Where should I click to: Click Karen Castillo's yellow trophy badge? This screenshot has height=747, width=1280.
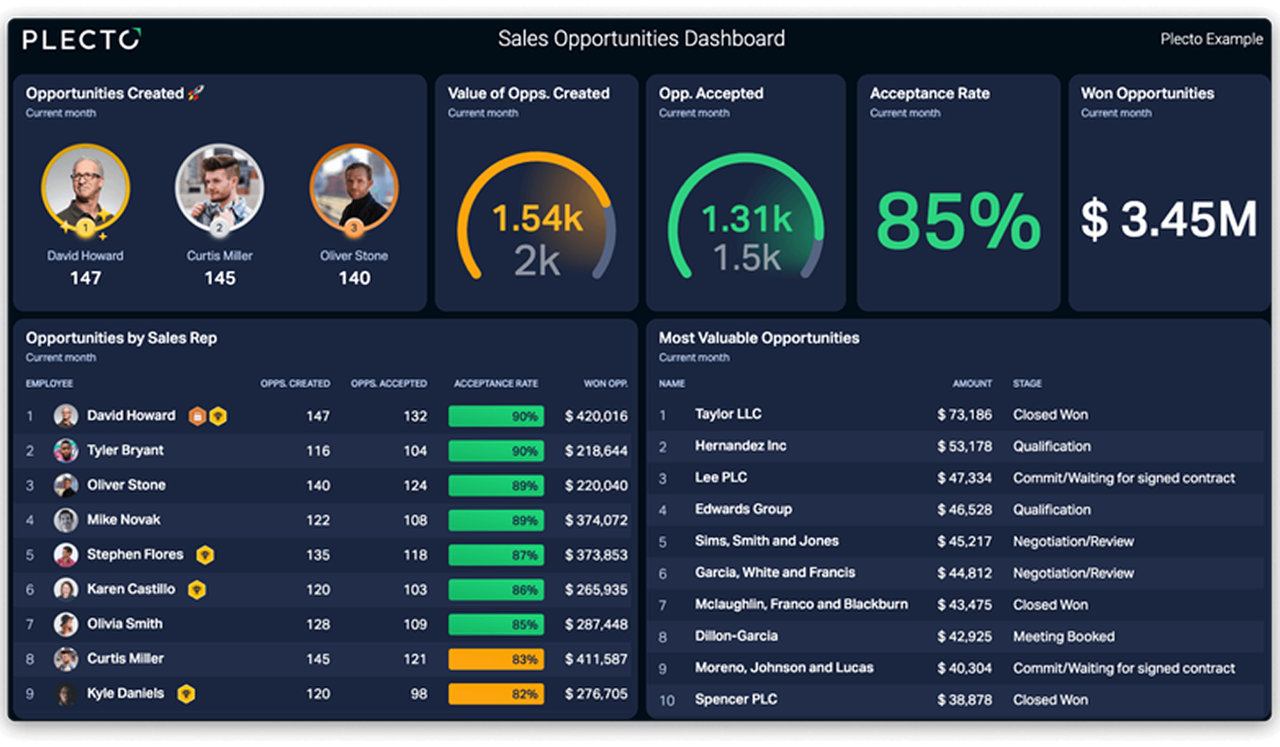coord(197,590)
